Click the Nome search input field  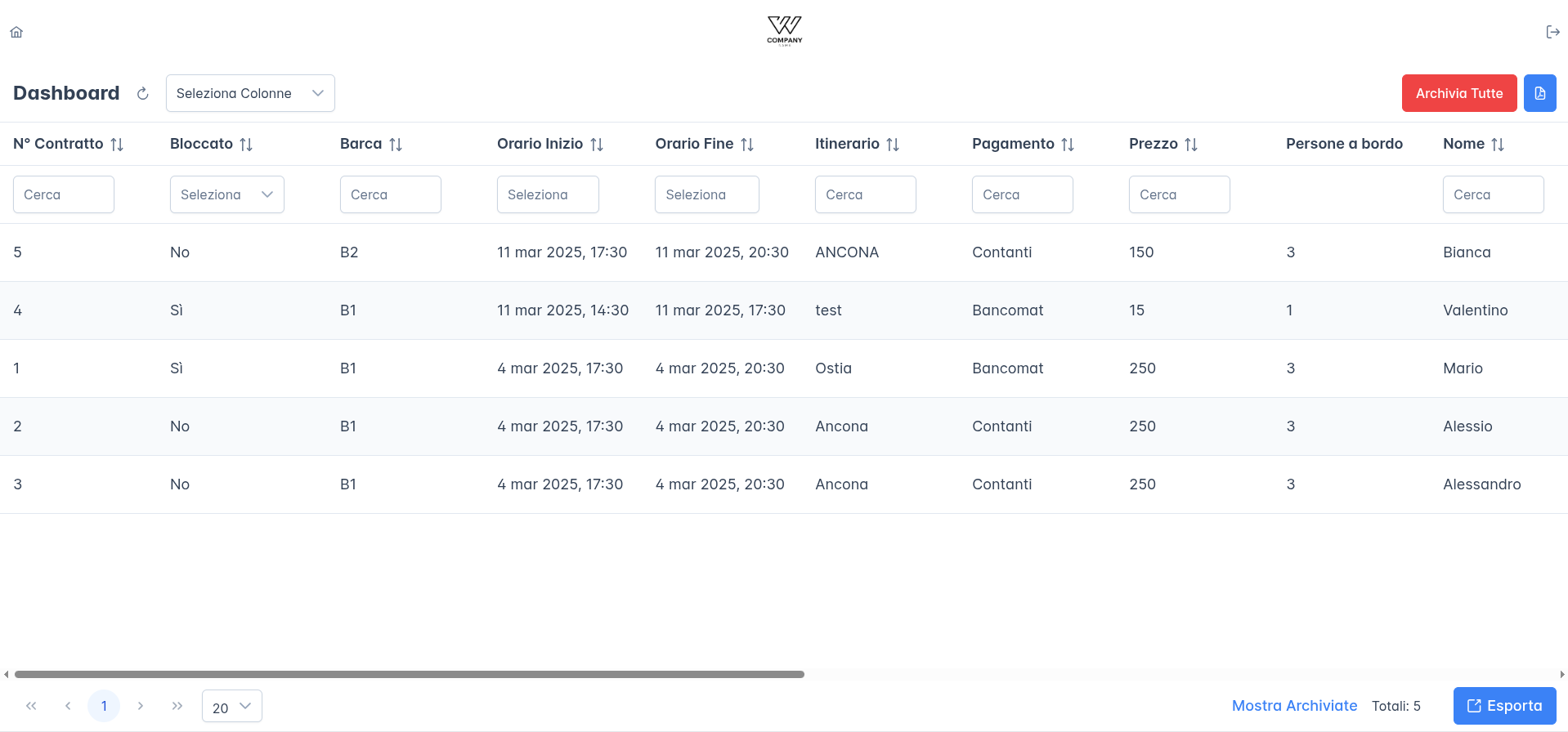coord(1493,195)
